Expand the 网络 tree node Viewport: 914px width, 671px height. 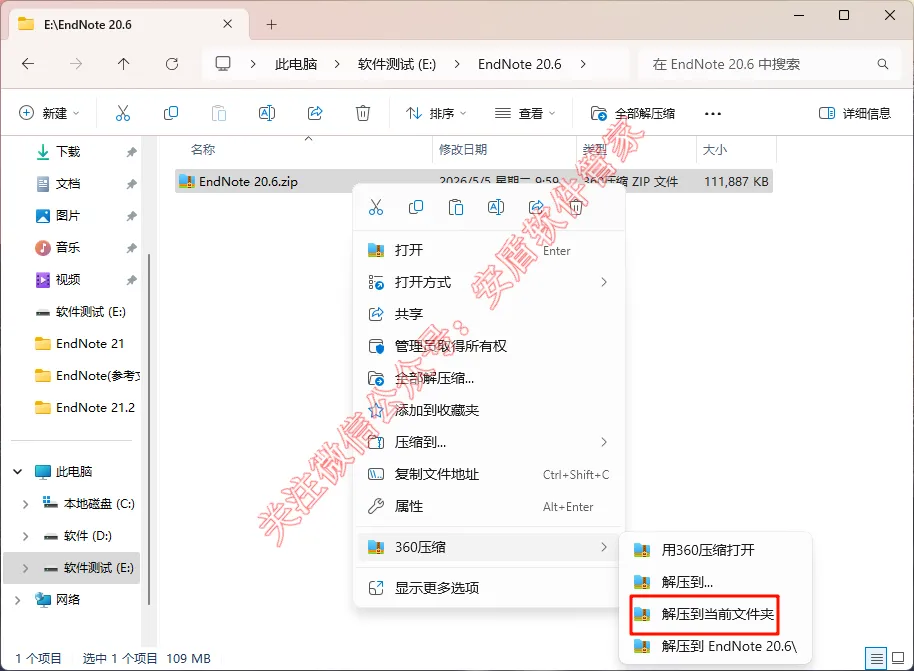(x=17, y=600)
